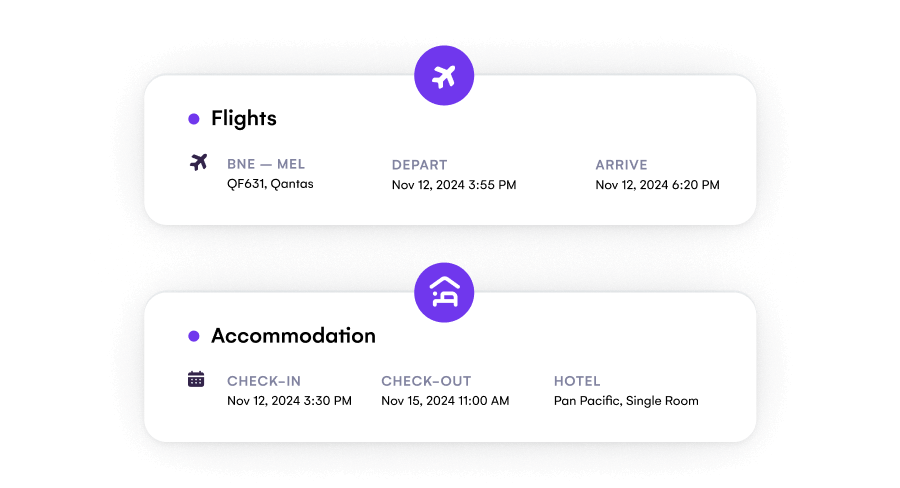This screenshot has height=488, width=900.
Task: Select arrival time Nov 12, 2024 6:20 PM
Action: pyautogui.click(x=657, y=184)
